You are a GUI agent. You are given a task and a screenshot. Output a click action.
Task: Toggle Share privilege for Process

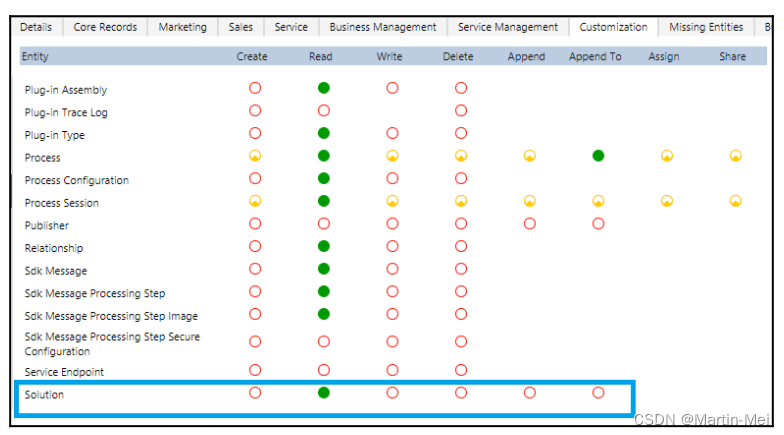tap(736, 156)
